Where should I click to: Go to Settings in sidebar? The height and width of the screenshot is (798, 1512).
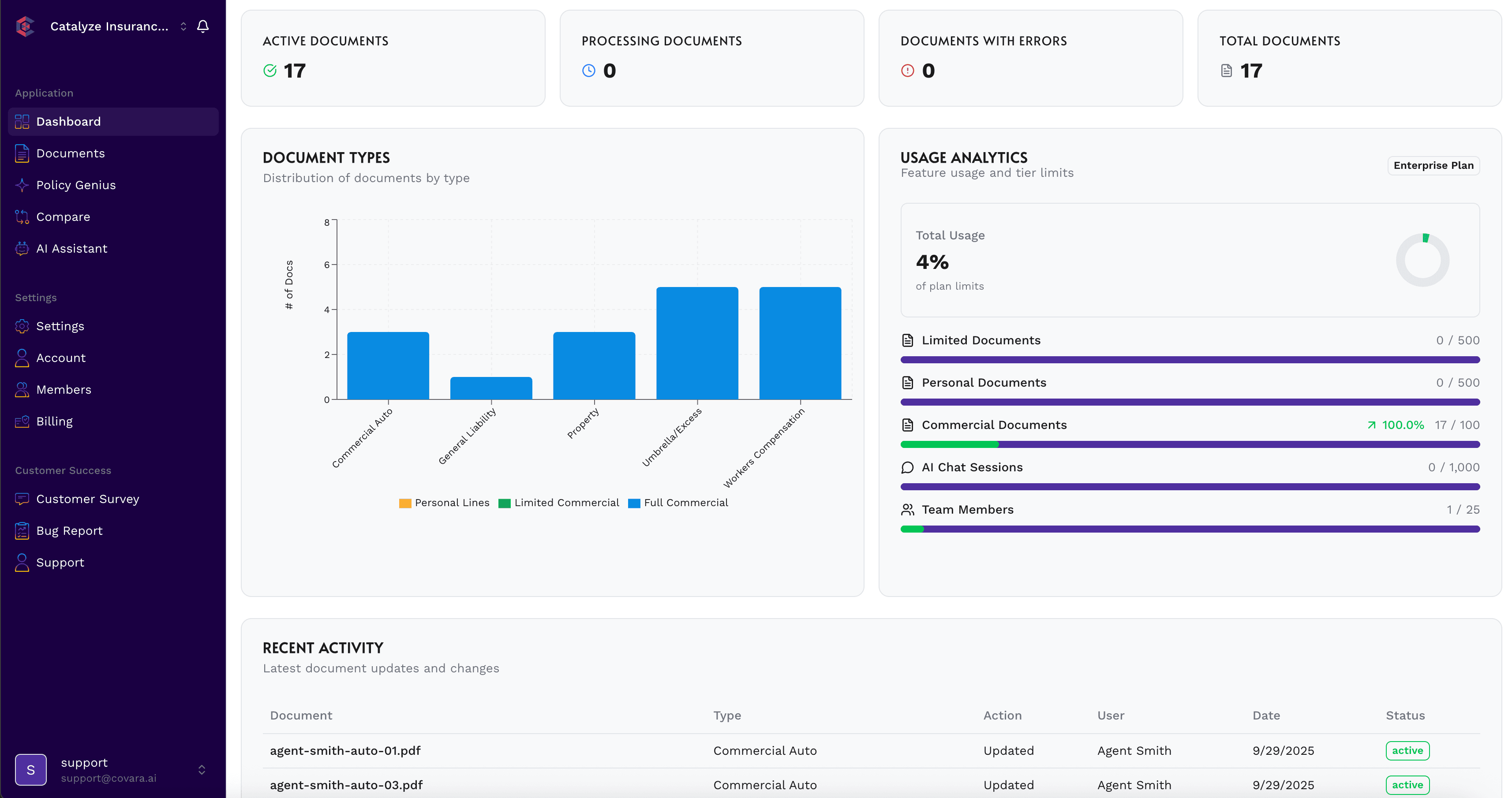click(x=60, y=326)
